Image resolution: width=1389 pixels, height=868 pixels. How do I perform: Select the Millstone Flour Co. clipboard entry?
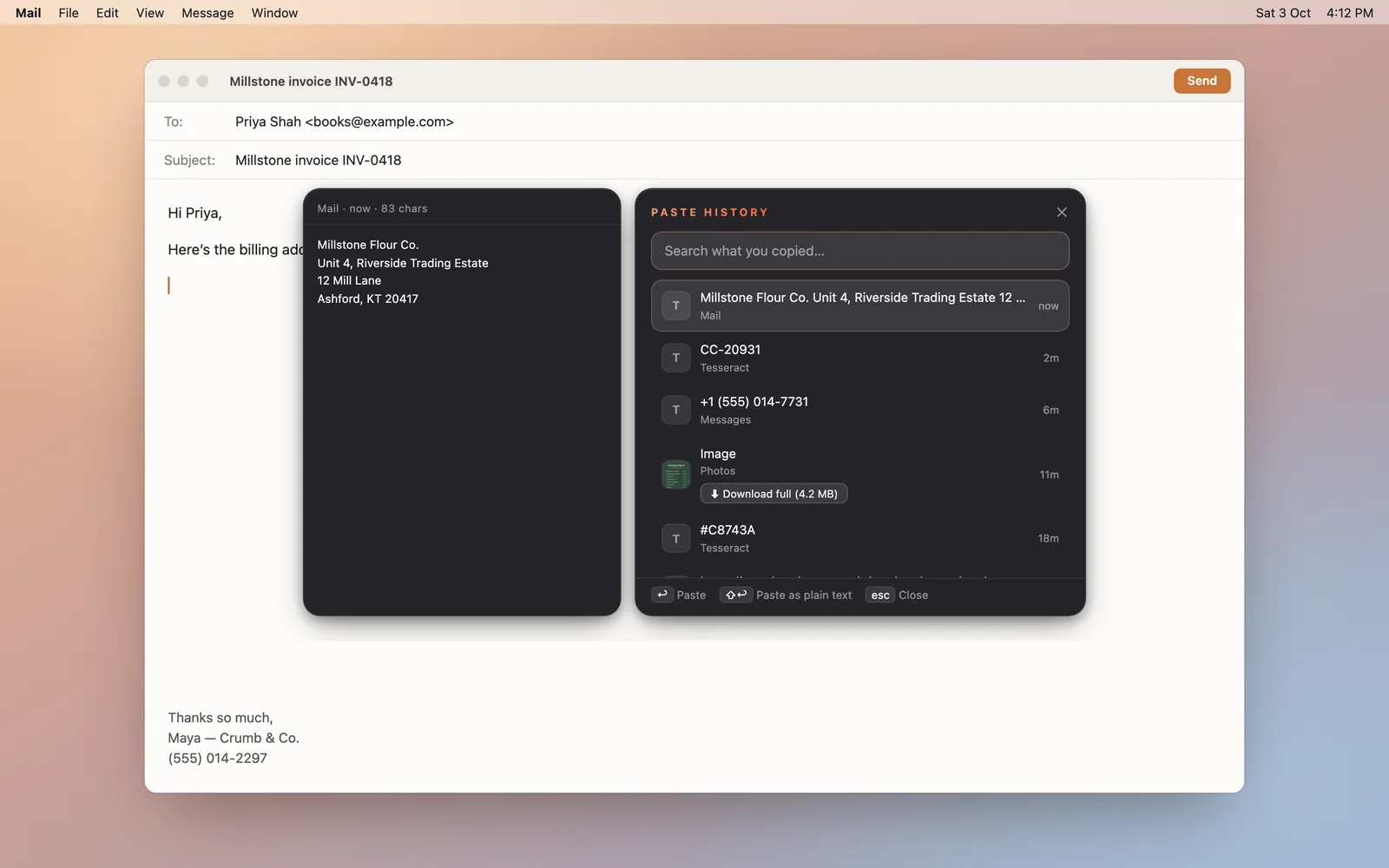click(859, 306)
